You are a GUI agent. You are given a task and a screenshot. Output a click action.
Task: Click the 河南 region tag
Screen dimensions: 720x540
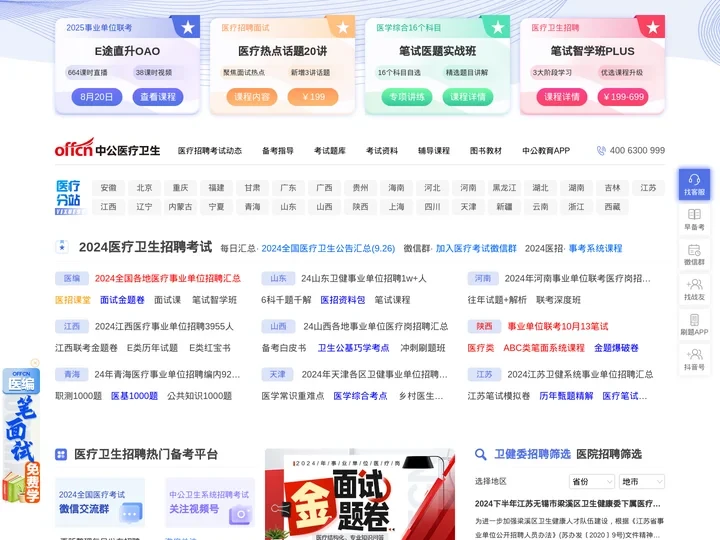pos(483,278)
